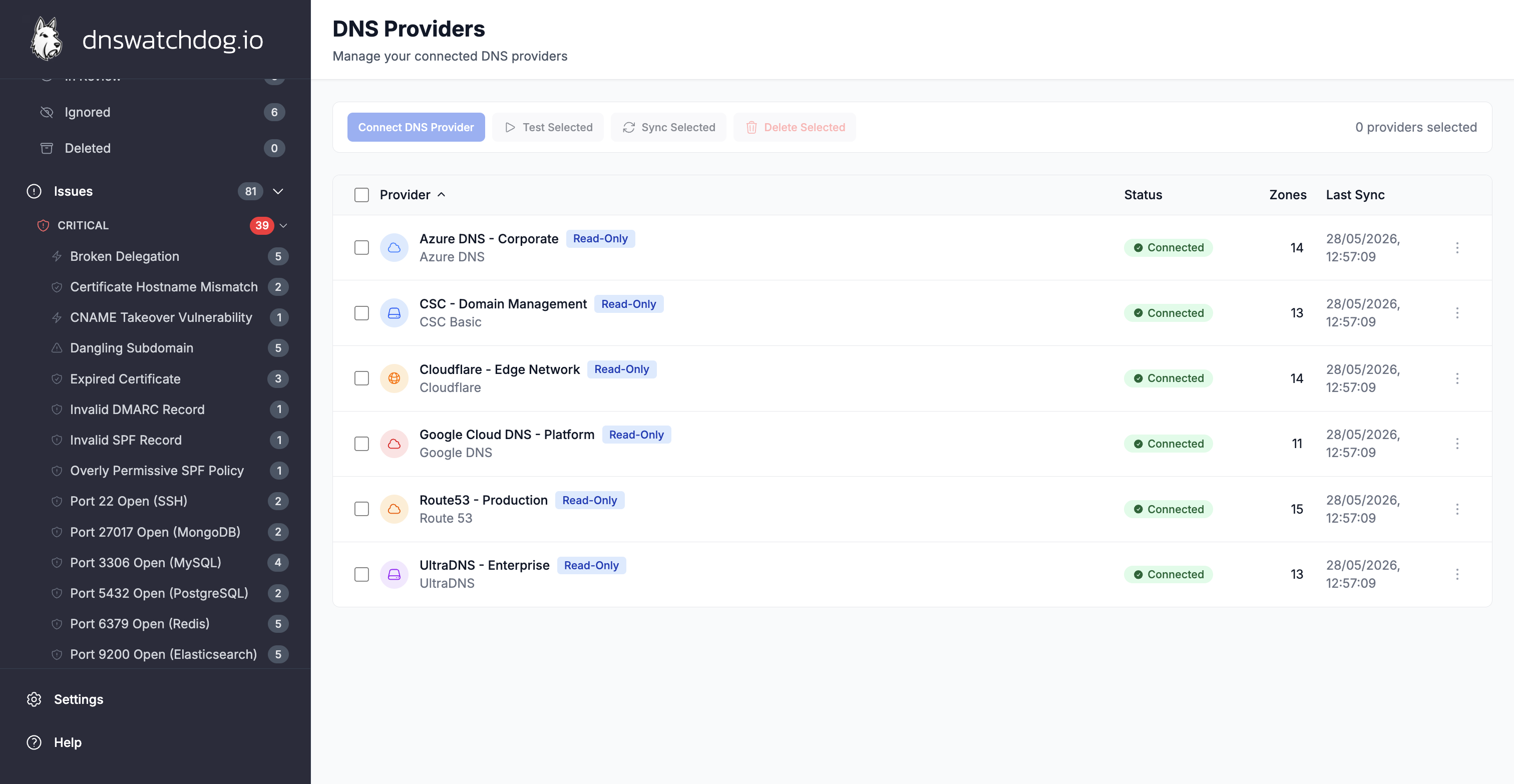Check the Cloudflare - Edge Network checkbox
This screenshot has height=784, width=1514.
tap(361, 378)
